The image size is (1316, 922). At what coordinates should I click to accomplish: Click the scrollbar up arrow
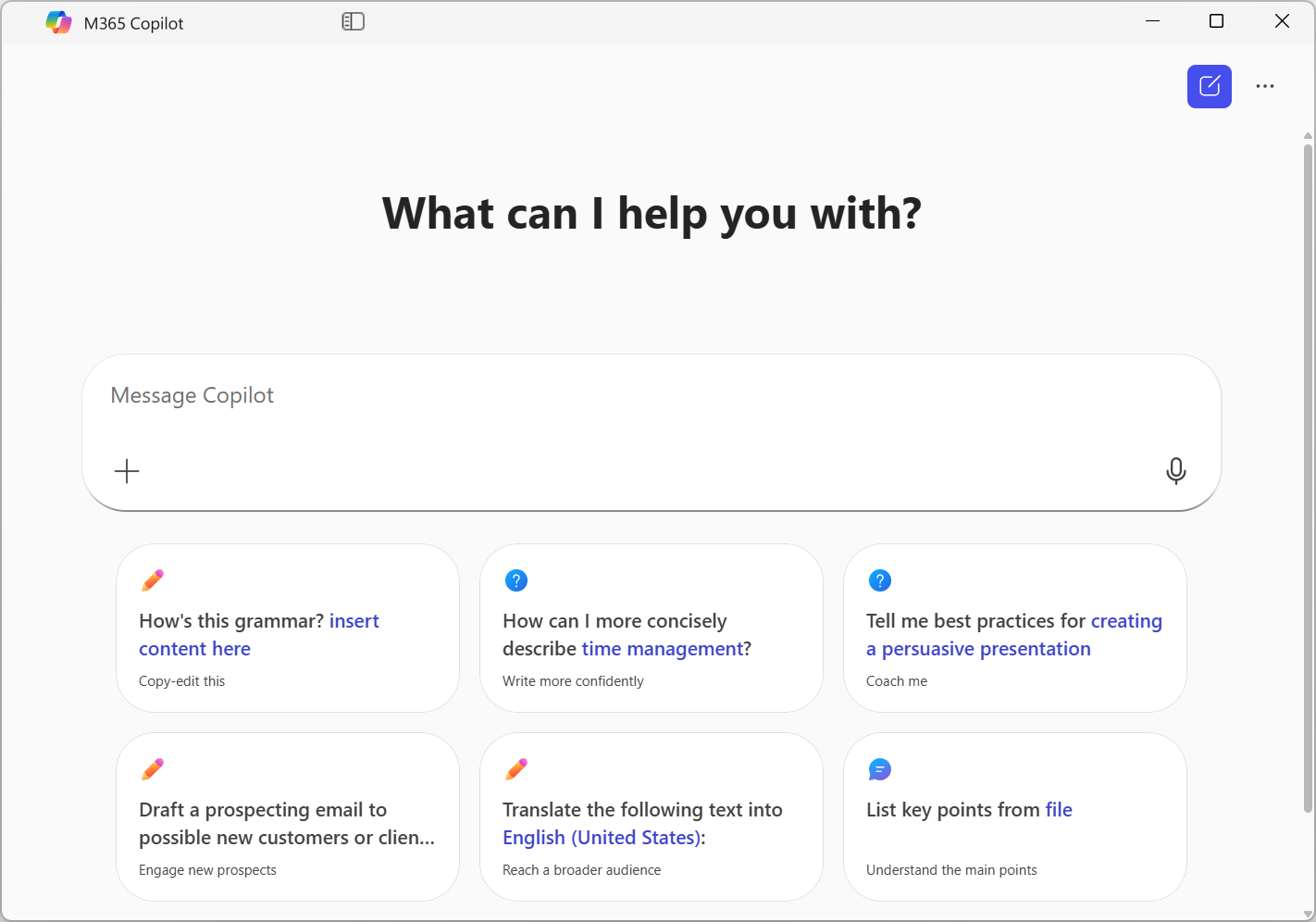point(1308,136)
